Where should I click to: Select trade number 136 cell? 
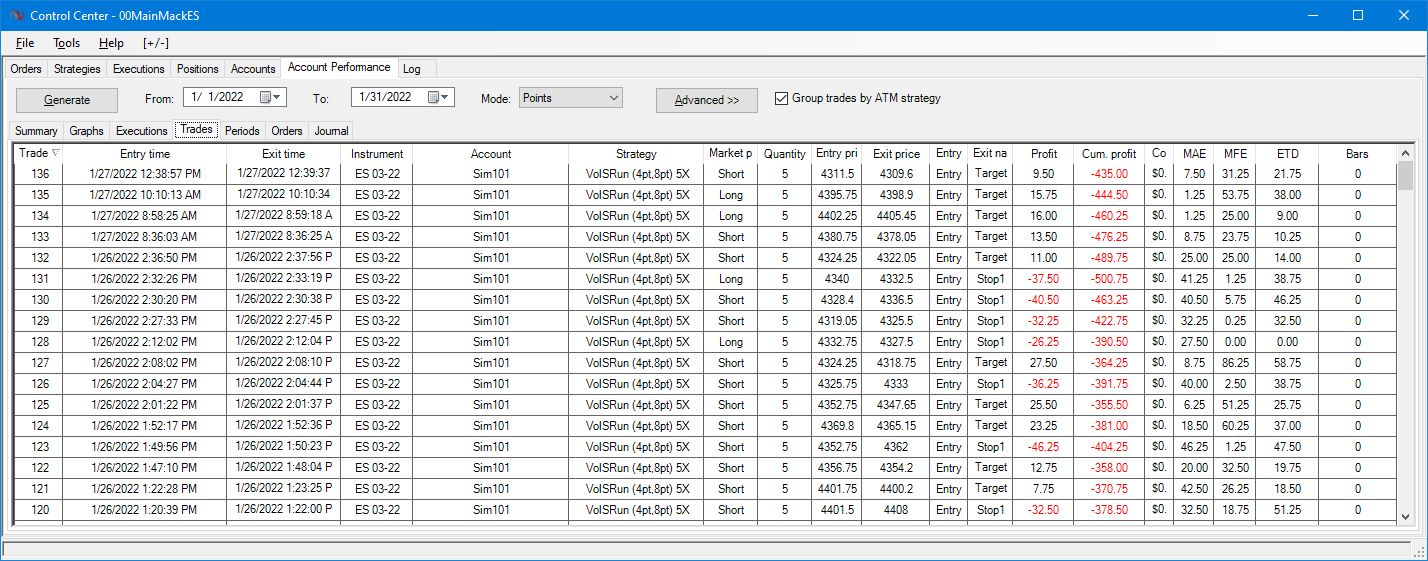pos(40,174)
